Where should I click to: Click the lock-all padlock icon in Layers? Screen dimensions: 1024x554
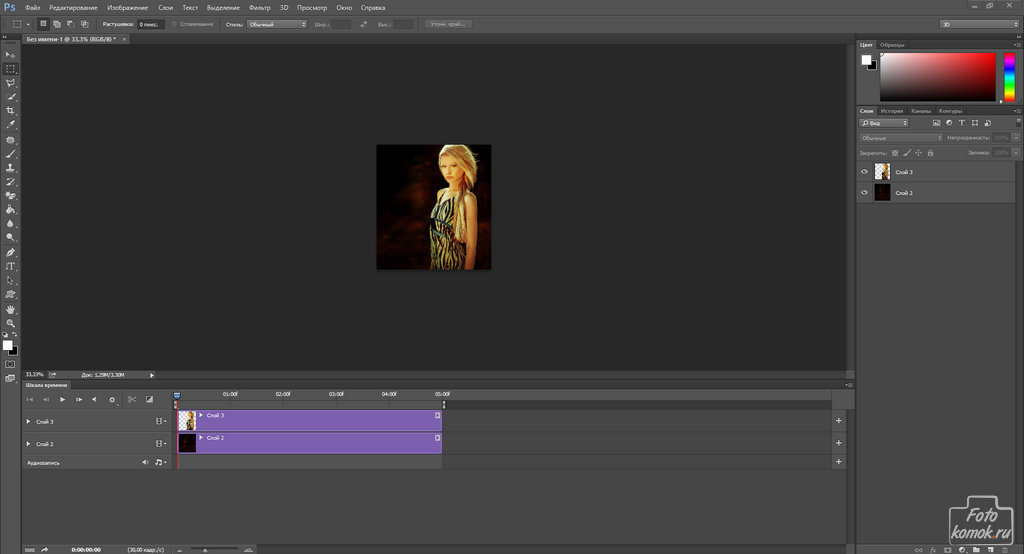click(931, 153)
